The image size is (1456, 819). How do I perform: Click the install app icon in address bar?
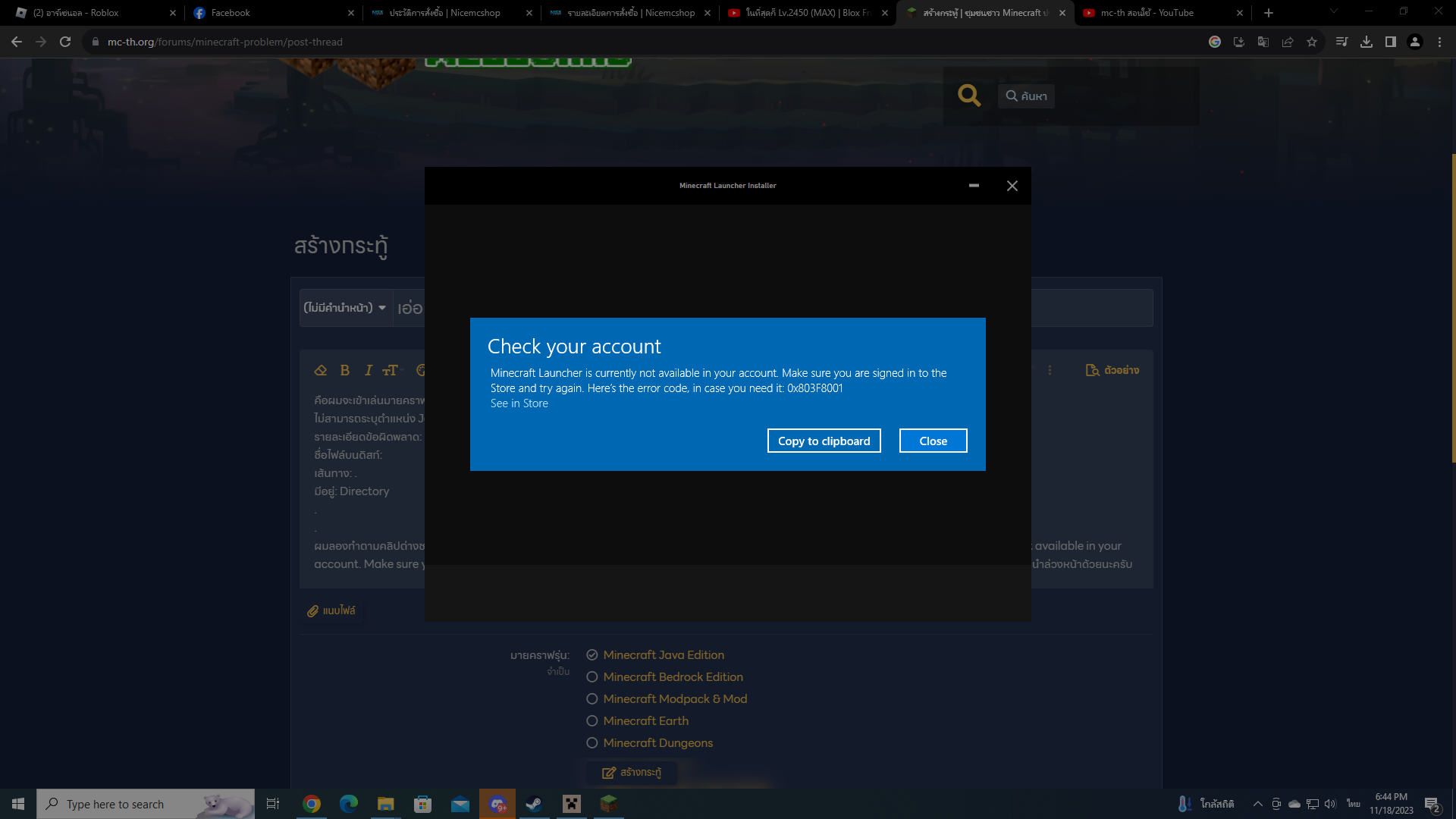pyautogui.click(x=1239, y=42)
